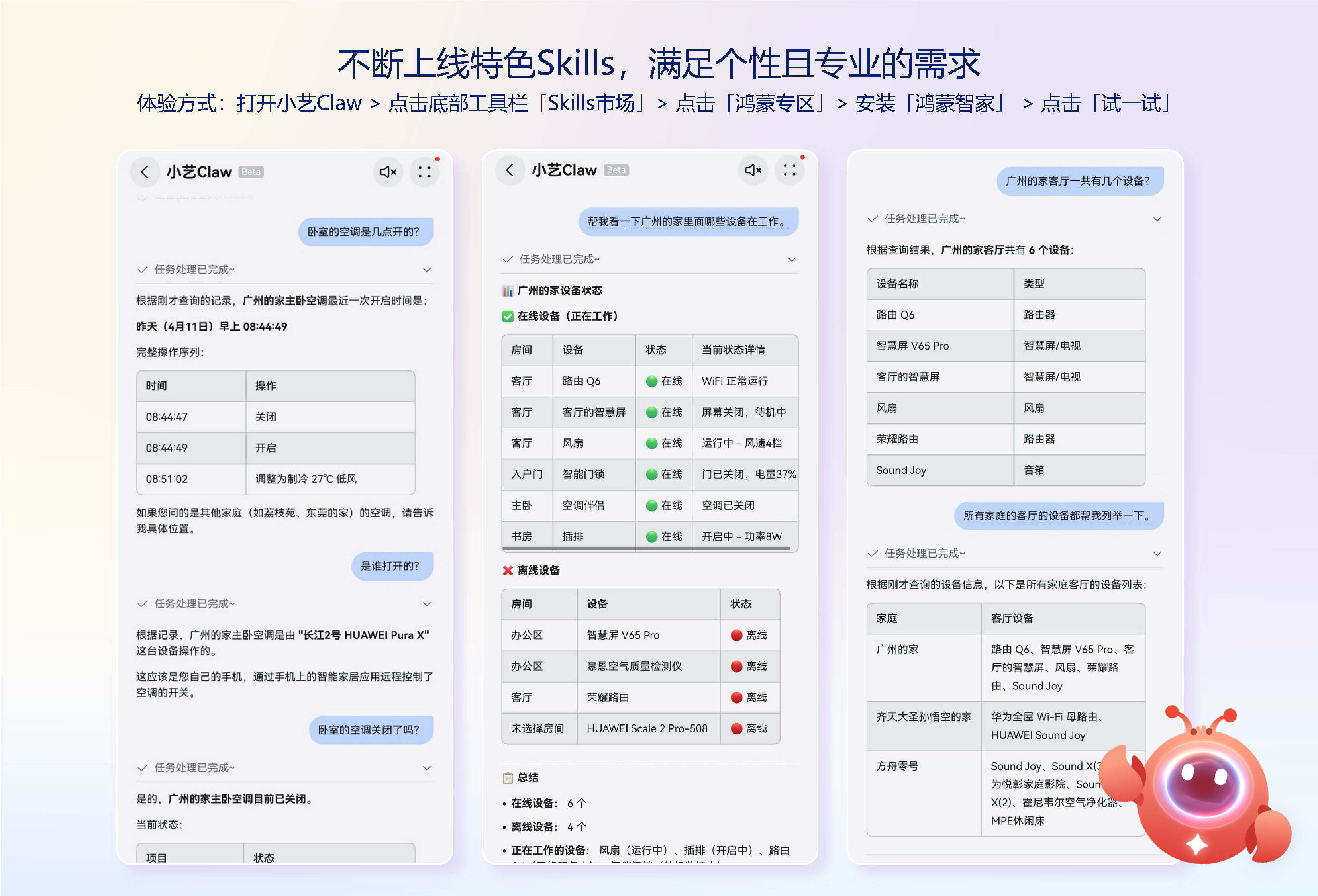The height and width of the screenshot is (896, 1318).
Task: Expand task status below 是谁打开的 message
Action: (x=427, y=604)
